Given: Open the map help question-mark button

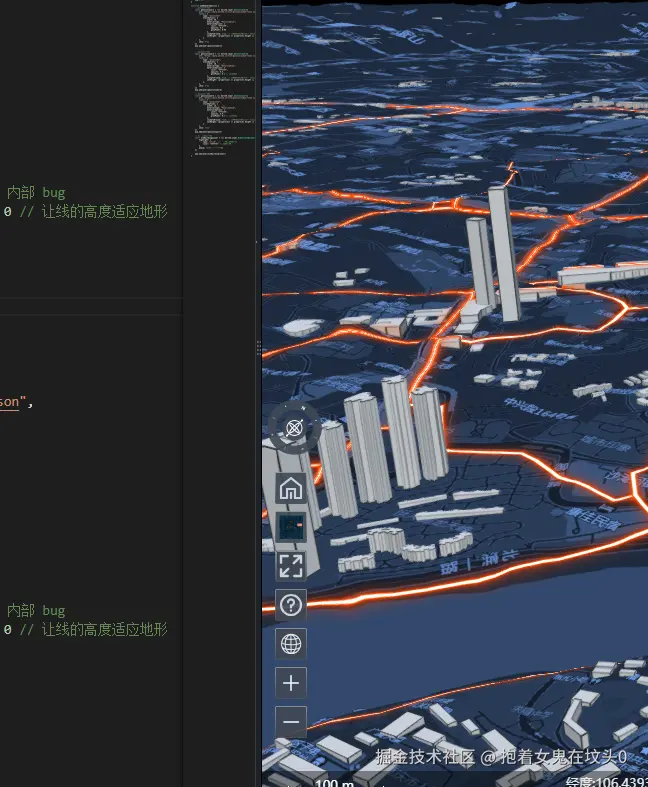Looking at the screenshot, I should (x=291, y=605).
